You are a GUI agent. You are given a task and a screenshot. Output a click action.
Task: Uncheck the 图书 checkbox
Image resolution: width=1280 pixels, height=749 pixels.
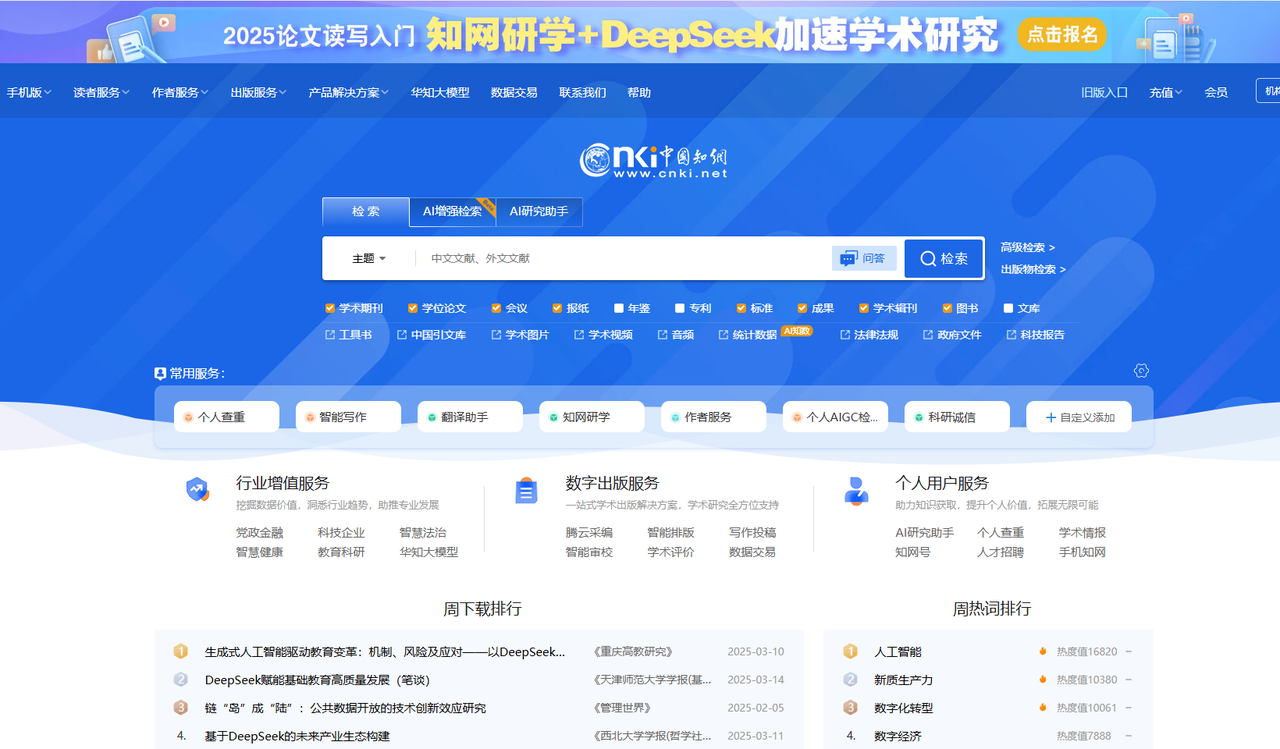pyautogui.click(x=947, y=308)
